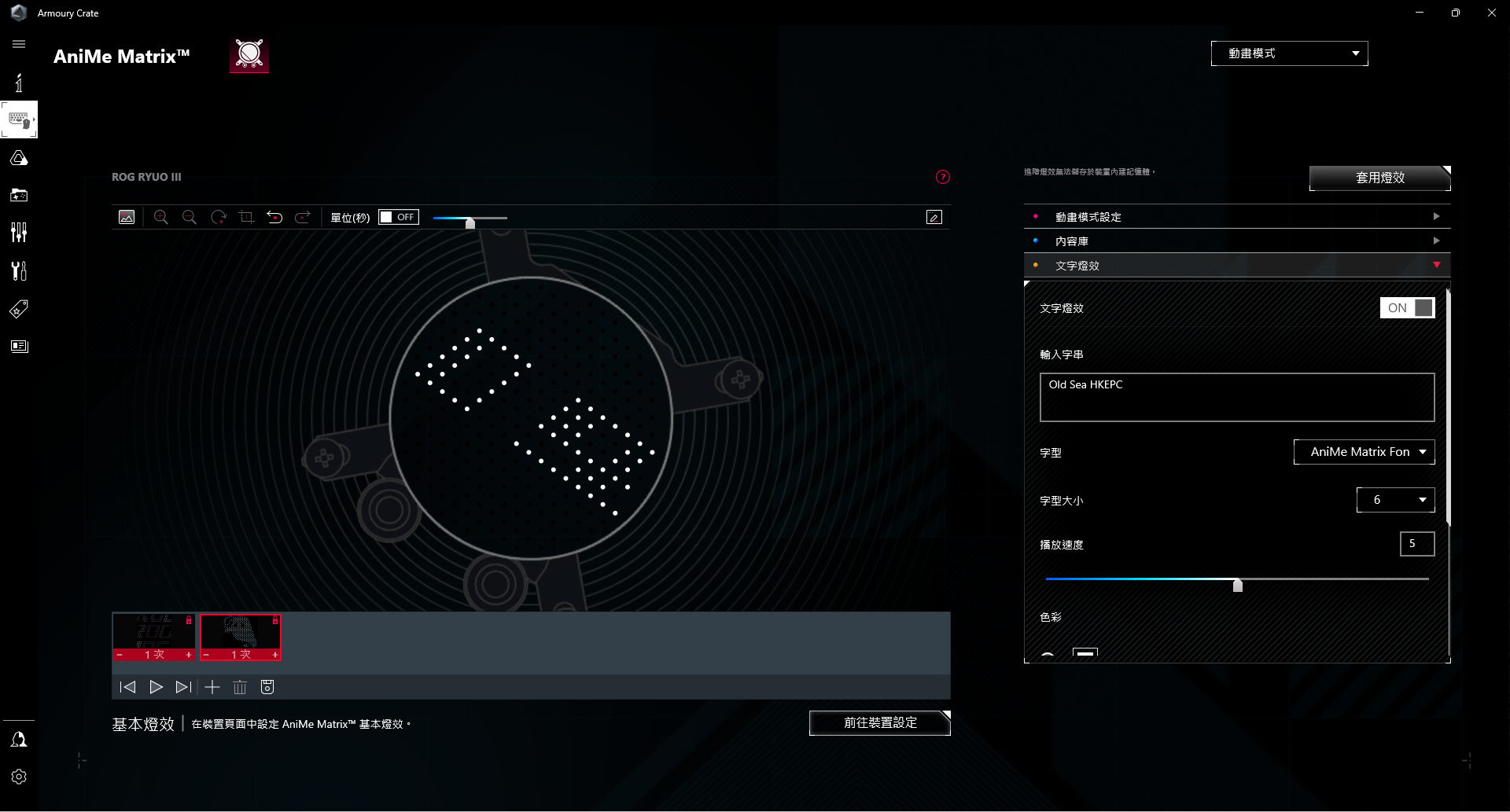The width and height of the screenshot is (1510, 812).
Task: Click the undo arrow icon
Action: tap(274, 217)
